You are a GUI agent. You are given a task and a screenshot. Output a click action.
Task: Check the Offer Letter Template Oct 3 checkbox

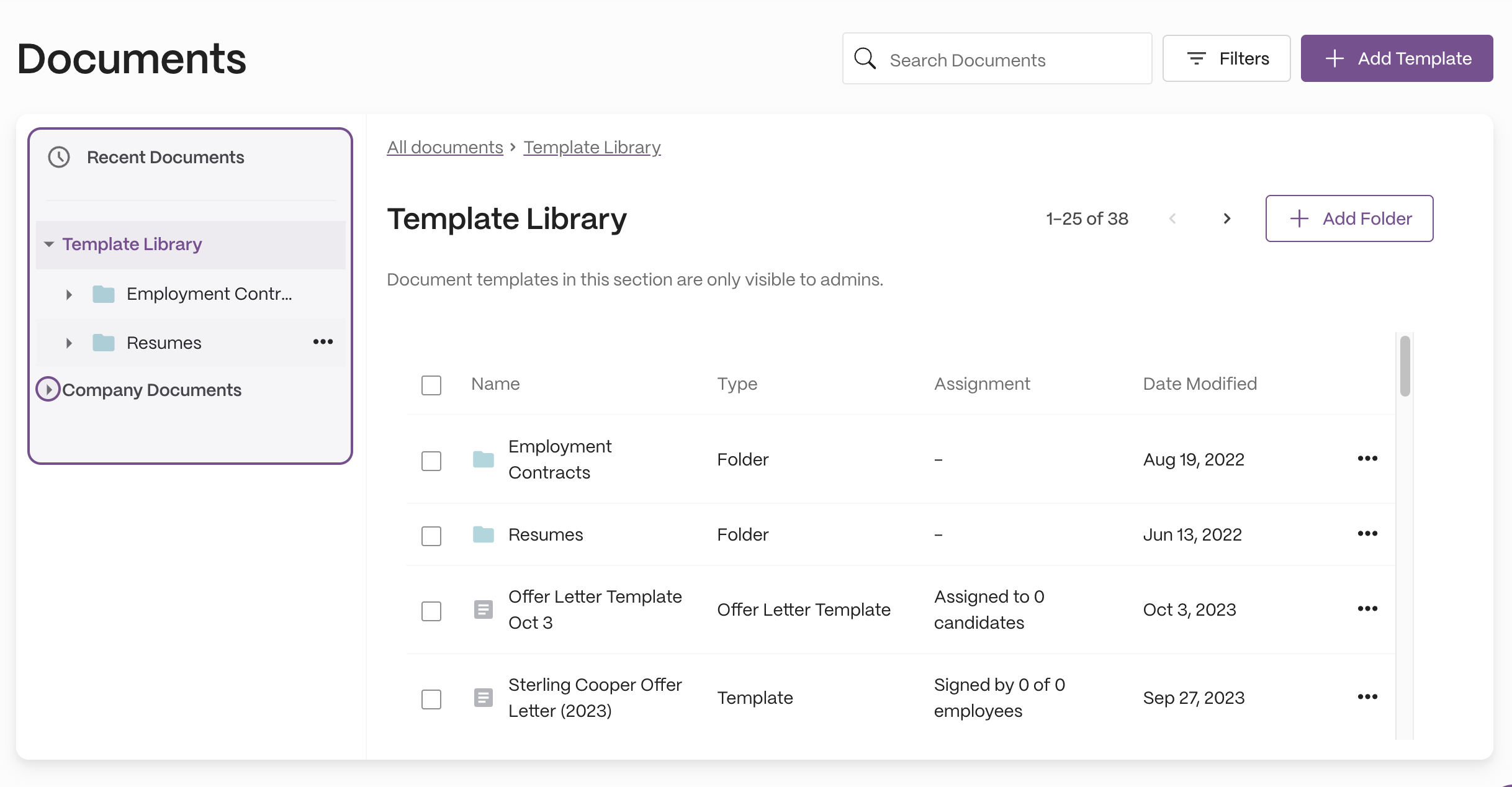tap(431, 611)
